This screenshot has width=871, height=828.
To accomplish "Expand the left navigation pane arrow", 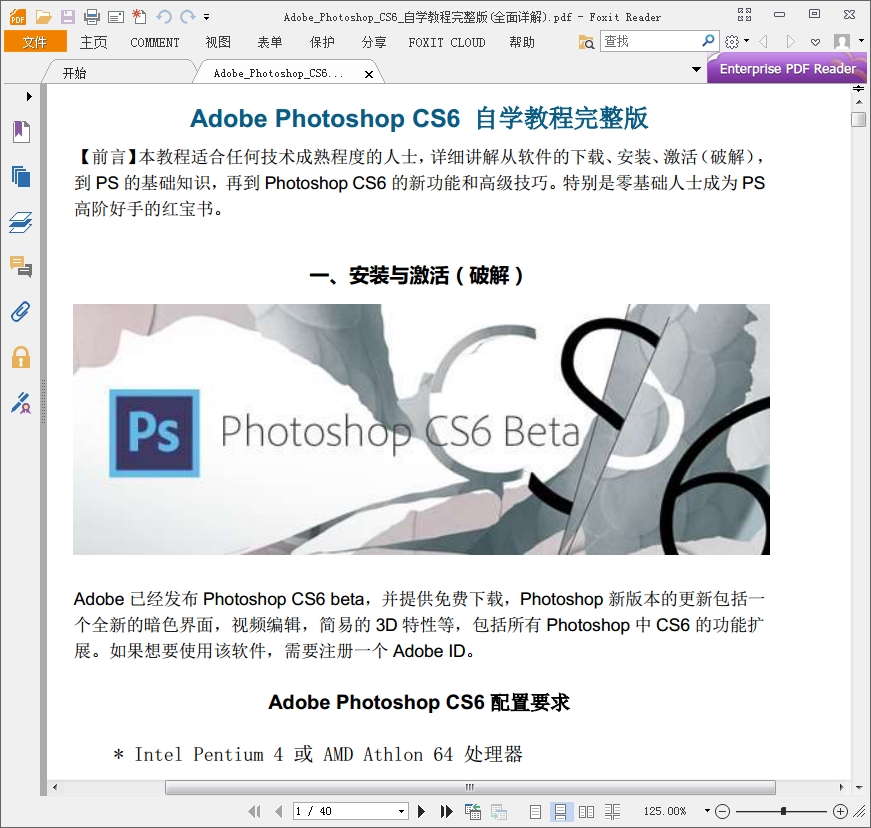I will 29,96.
